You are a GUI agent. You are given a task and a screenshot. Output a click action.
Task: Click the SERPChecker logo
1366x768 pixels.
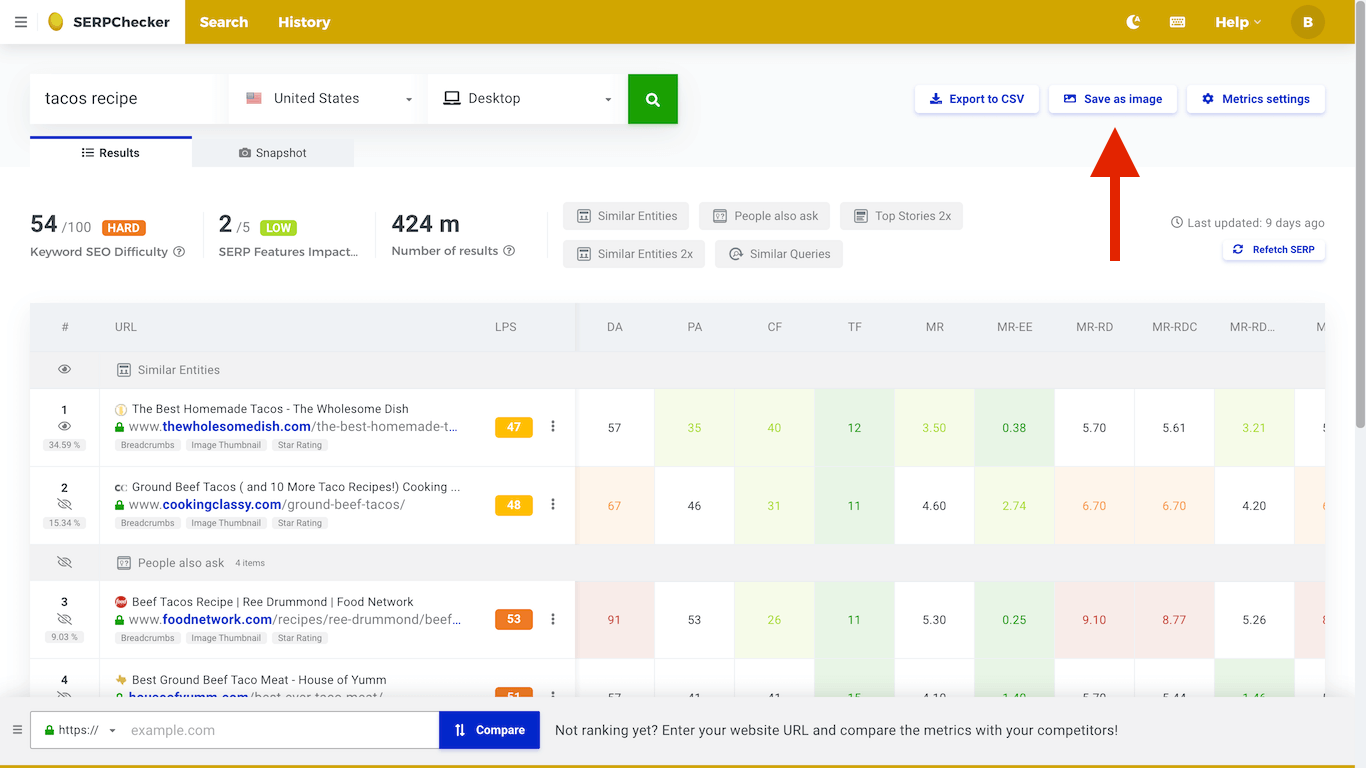(x=109, y=22)
